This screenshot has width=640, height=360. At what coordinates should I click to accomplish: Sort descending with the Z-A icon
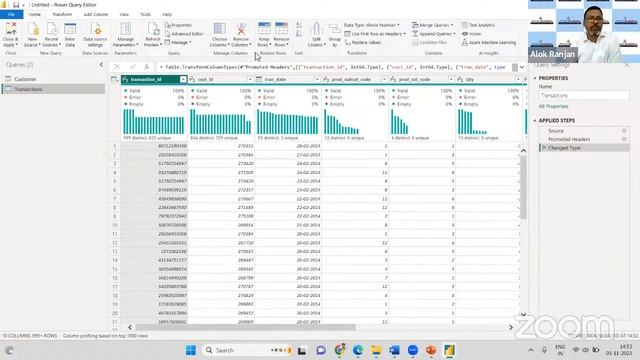(299, 34)
